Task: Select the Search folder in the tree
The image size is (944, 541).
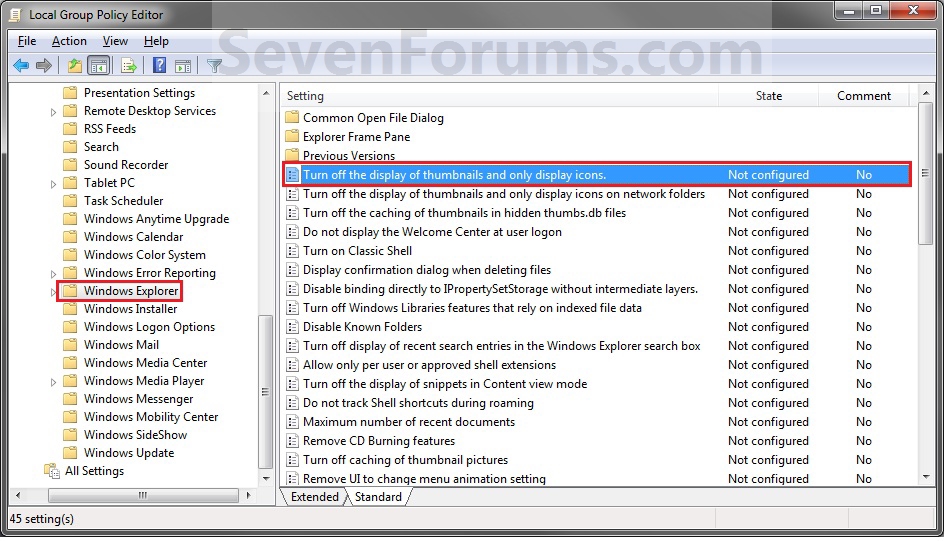Action: [x=101, y=147]
